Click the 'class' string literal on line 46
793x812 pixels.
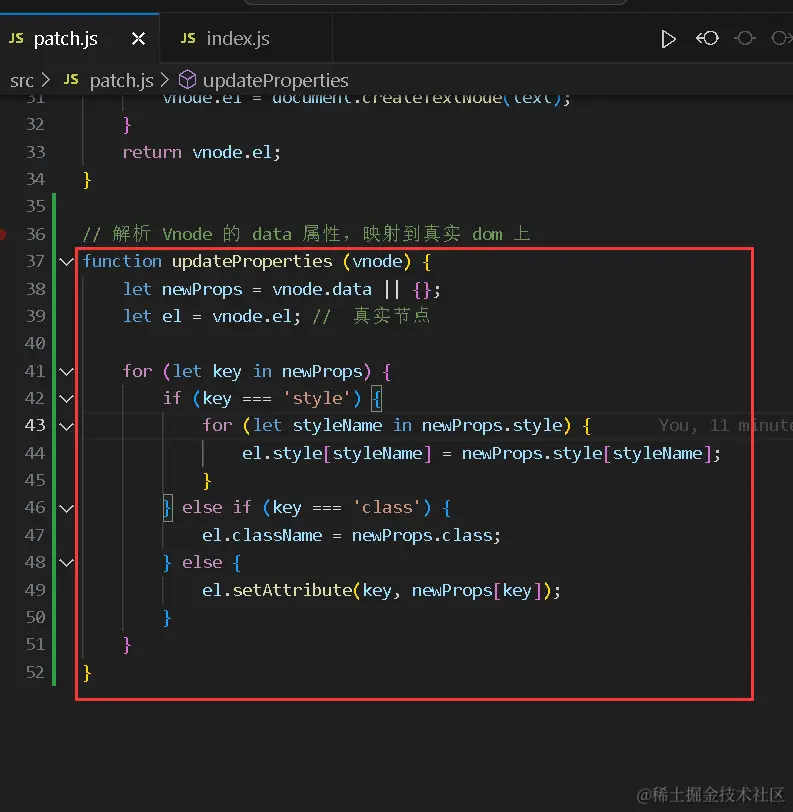(x=387, y=508)
